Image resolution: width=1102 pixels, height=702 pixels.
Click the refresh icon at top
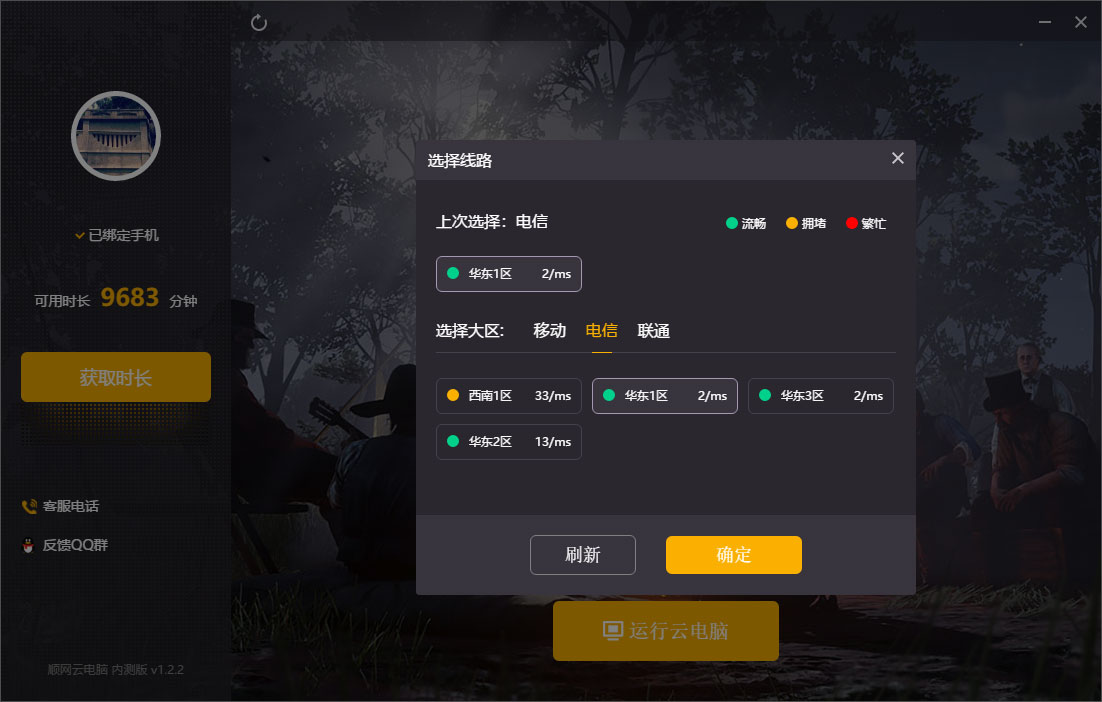click(x=259, y=22)
